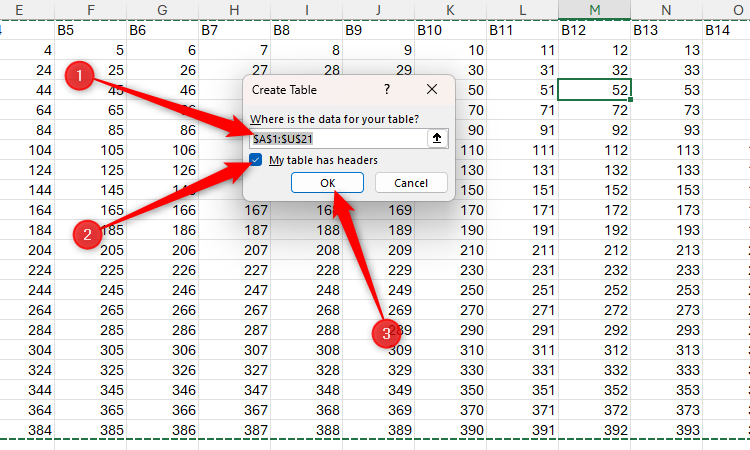Select column K header
The height and width of the screenshot is (450, 750).
(x=451, y=9)
